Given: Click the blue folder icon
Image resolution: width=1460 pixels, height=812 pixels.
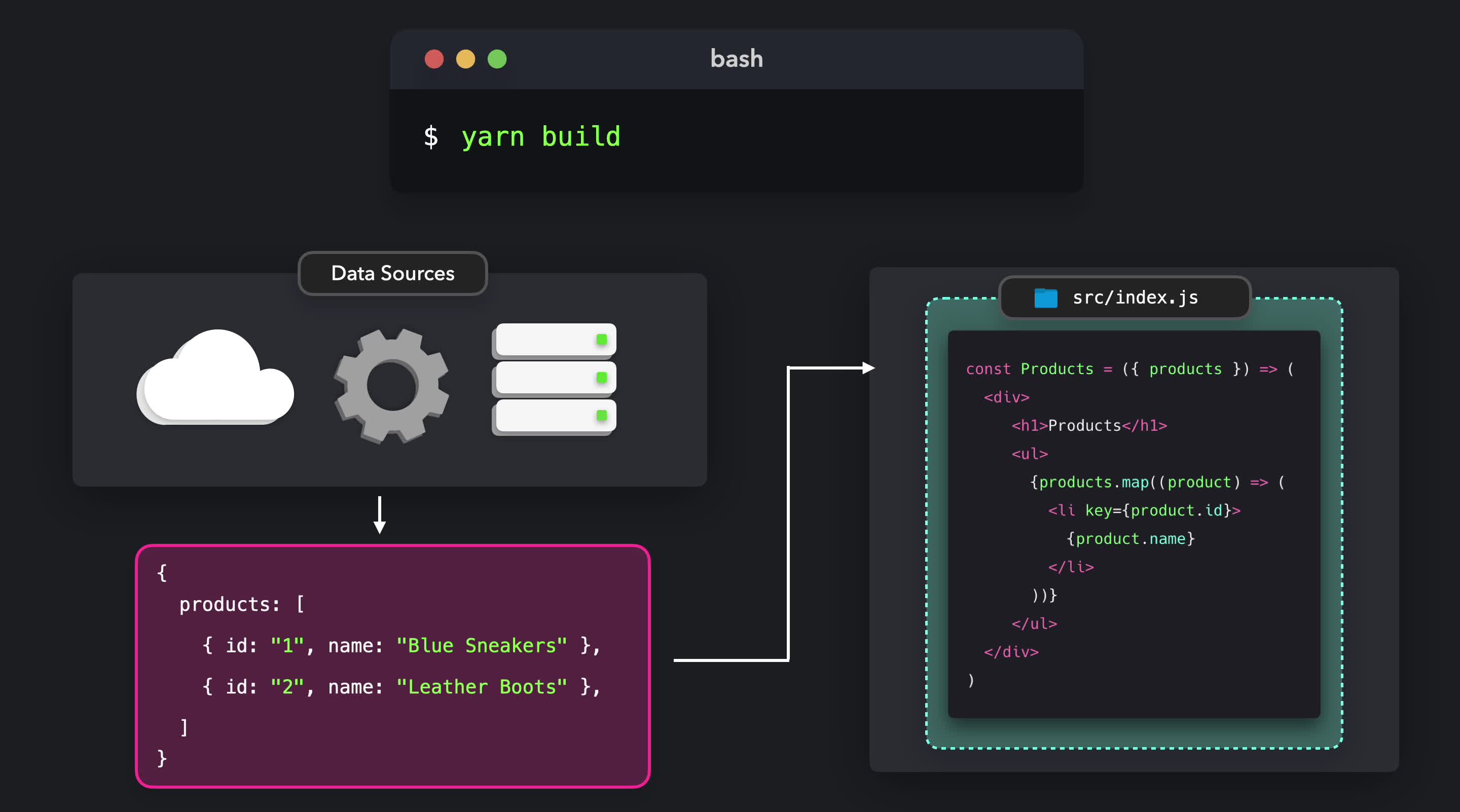Looking at the screenshot, I should (1045, 298).
